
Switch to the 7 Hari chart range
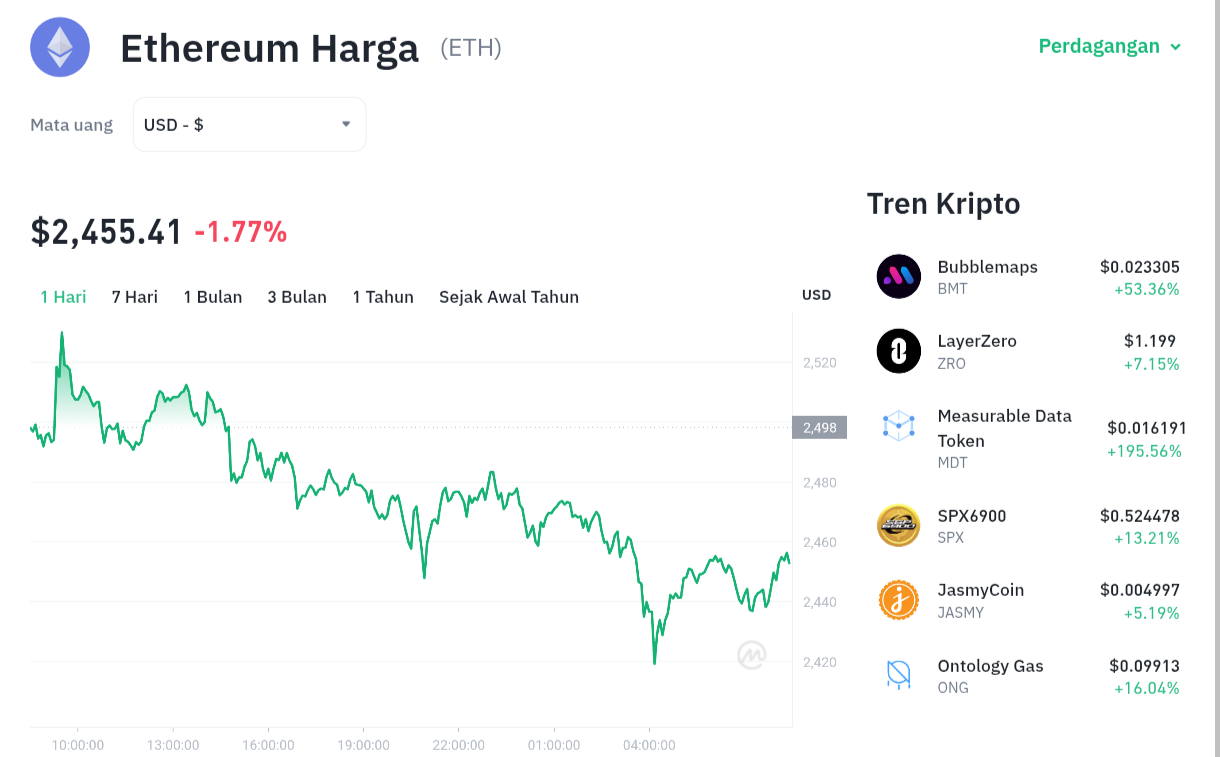135,297
